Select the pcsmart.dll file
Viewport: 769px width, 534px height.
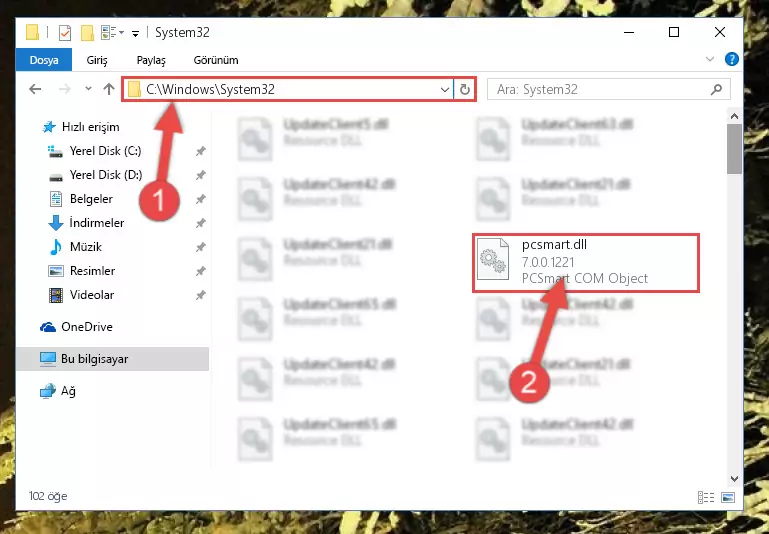click(x=586, y=263)
